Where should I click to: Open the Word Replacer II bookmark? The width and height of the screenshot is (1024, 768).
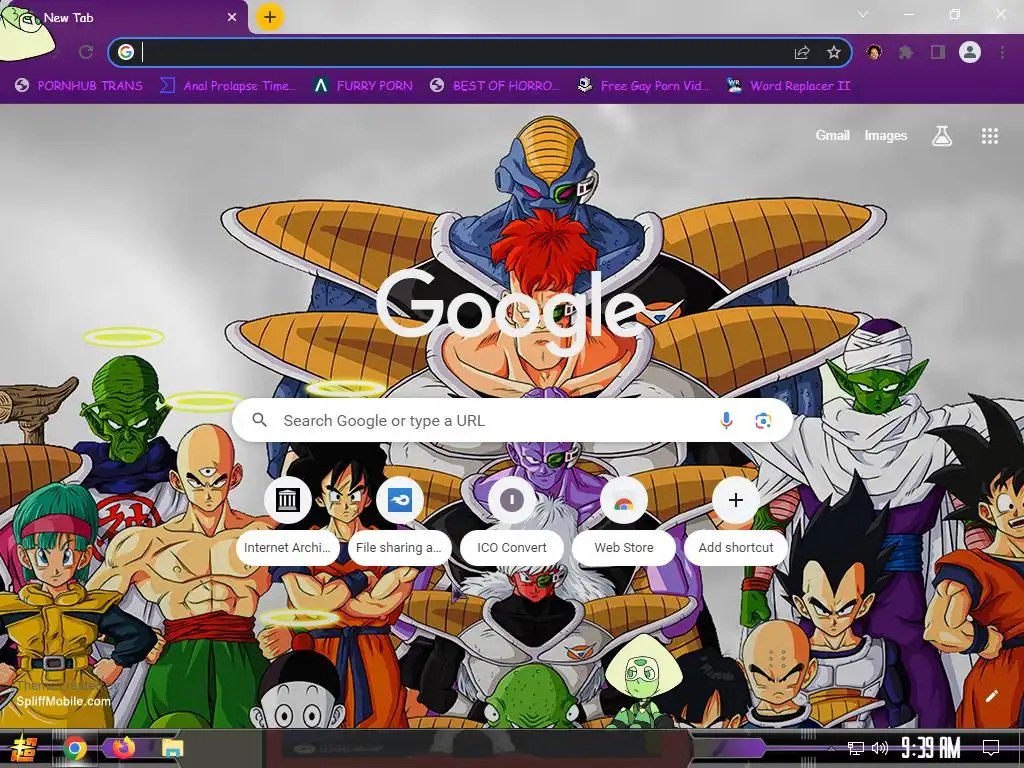point(789,86)
